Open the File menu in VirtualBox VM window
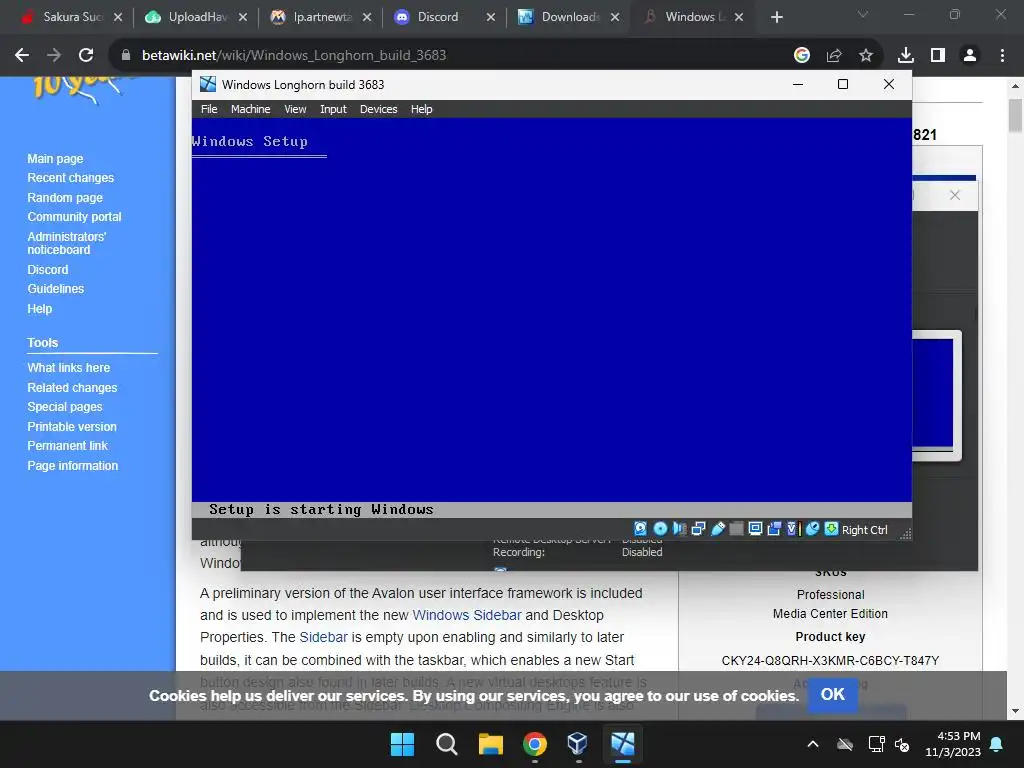 click(209, 109)
